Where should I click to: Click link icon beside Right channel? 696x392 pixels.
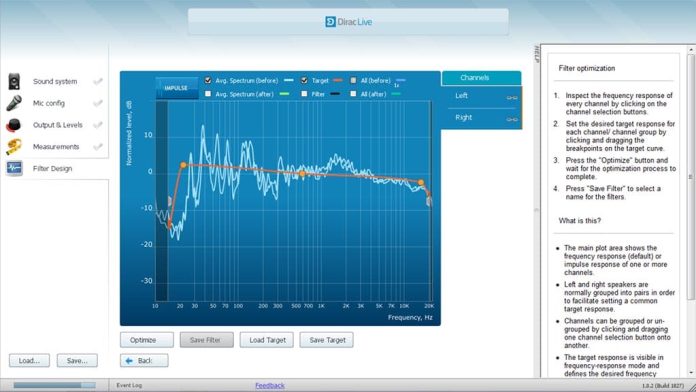pos(512,119)
